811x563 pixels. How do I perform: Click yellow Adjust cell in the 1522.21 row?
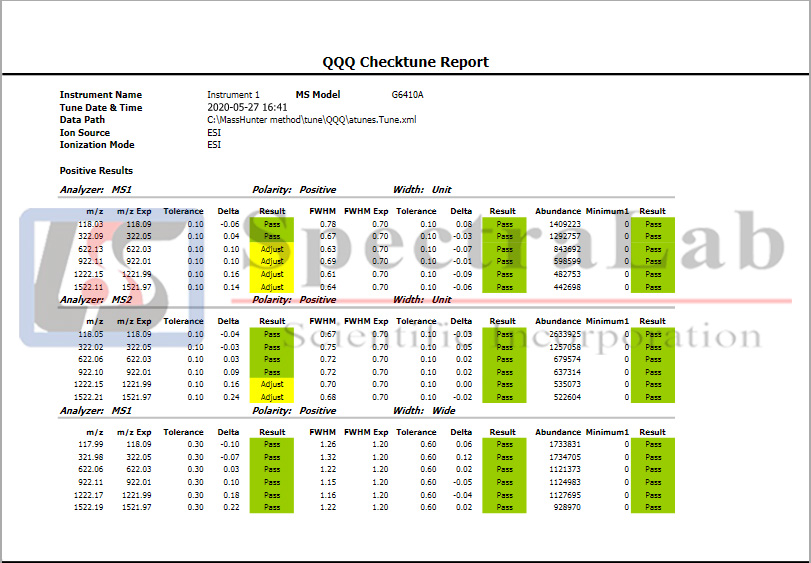coord(272,397)
